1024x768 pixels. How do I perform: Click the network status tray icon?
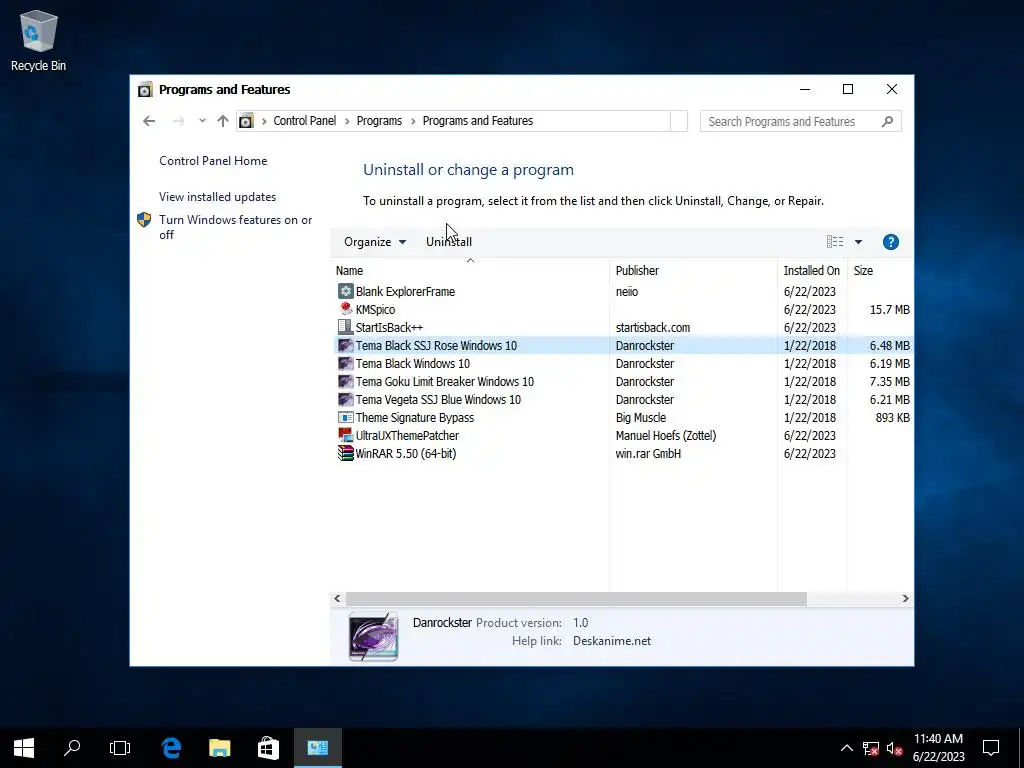(871, 748)
